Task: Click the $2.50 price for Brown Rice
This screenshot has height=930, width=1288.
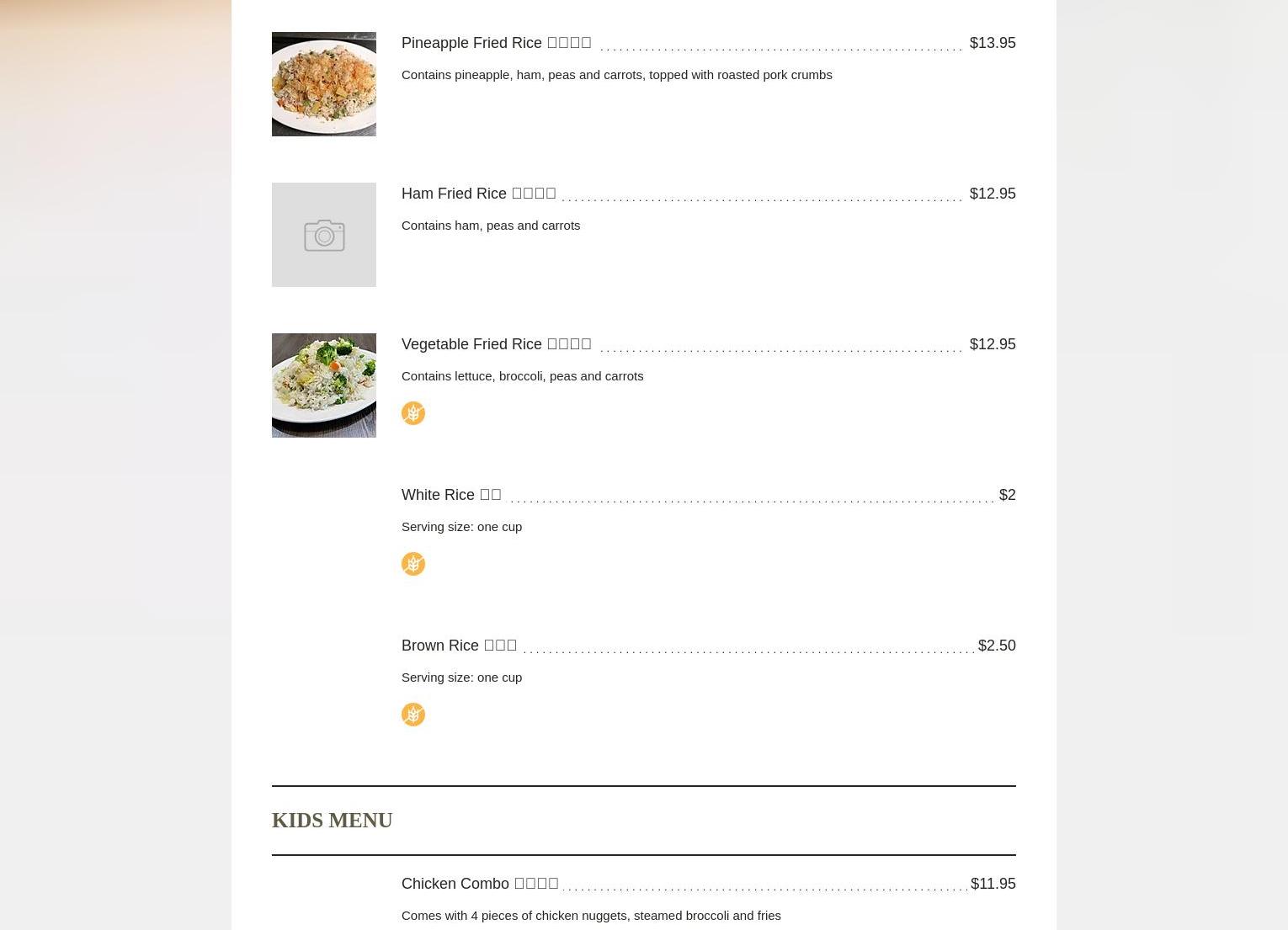Action: [x=997, y=646]
